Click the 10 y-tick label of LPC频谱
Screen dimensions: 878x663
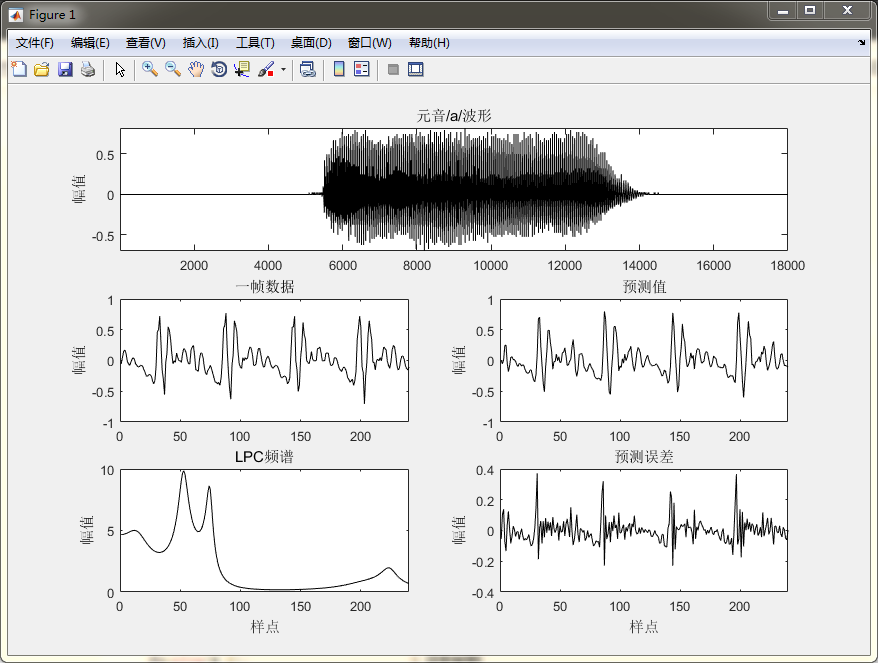point(107,471)
